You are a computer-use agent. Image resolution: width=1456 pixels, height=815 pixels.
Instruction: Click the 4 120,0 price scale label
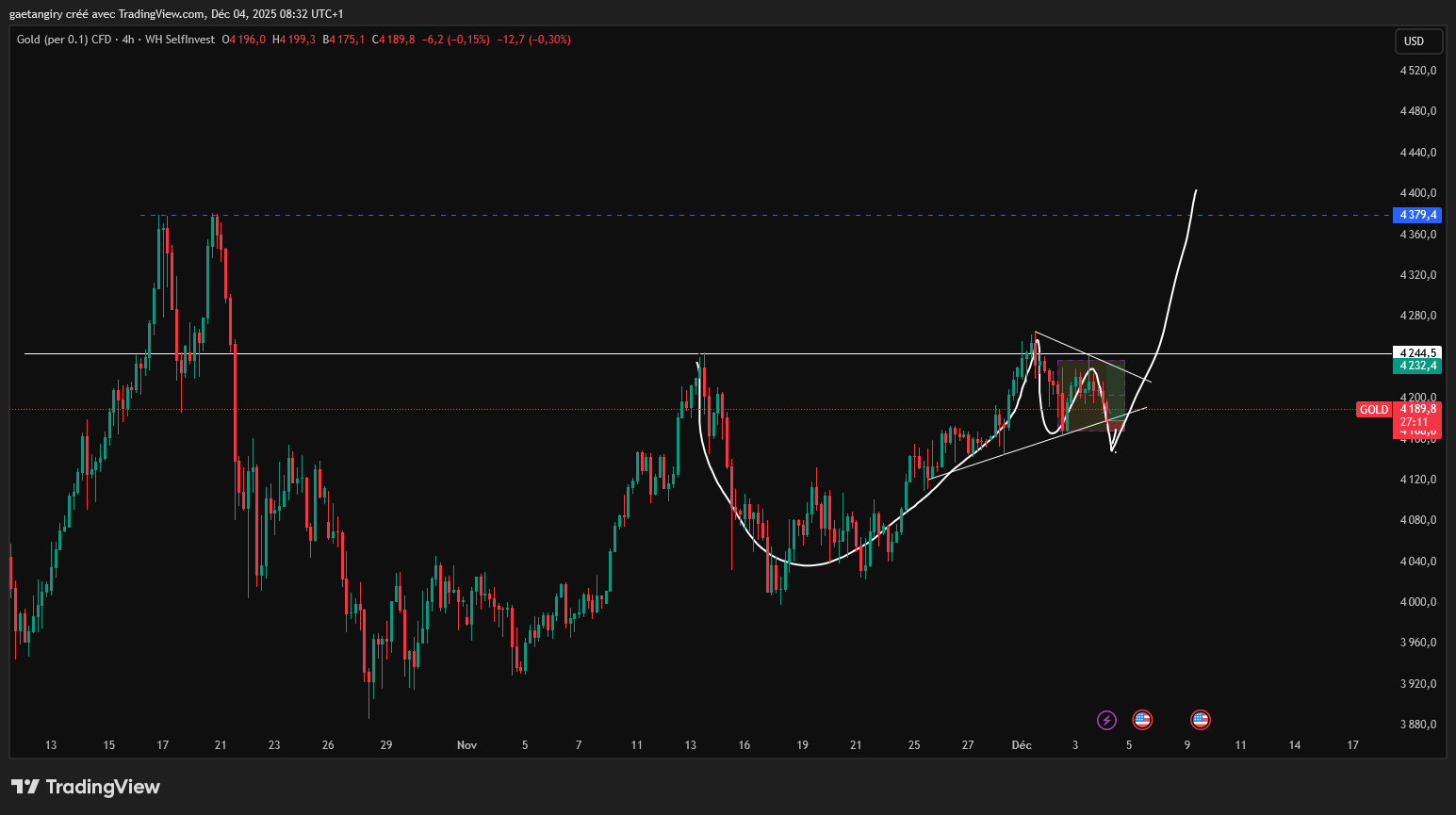(x=1418, y=480)
